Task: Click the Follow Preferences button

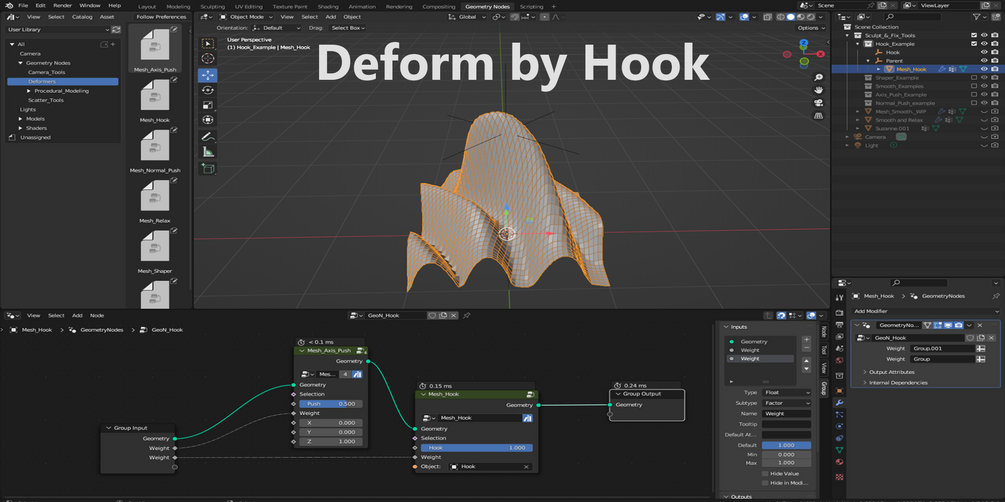Action: [x=161, y=17]
